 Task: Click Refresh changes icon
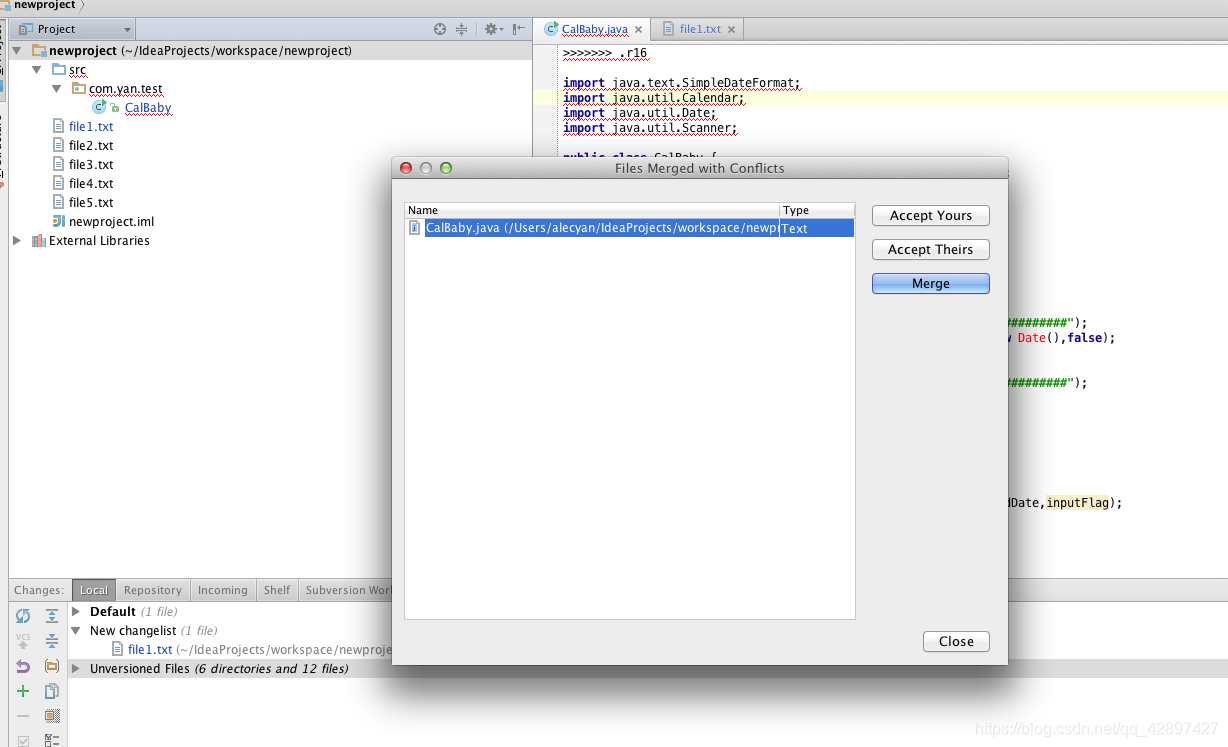23,616
